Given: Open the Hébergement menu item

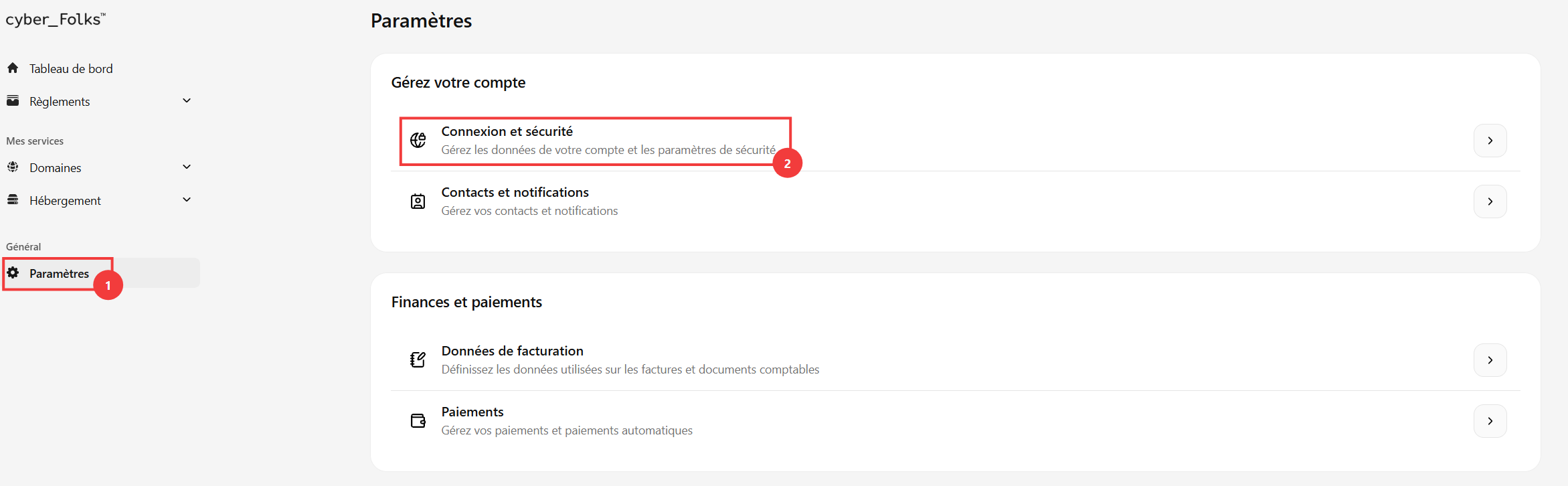Looking at the screenshot, I should pyautogui.click(x=65, y=200).
